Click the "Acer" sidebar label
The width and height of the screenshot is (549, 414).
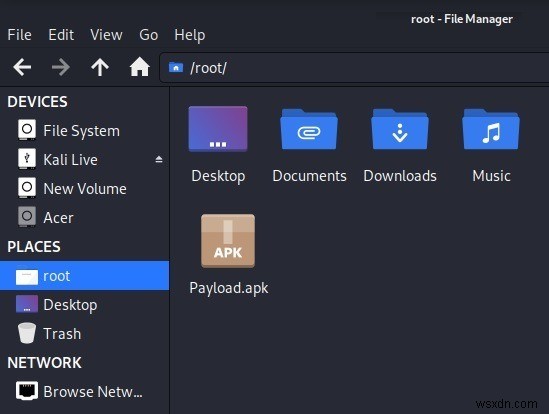tap(58, 218)
